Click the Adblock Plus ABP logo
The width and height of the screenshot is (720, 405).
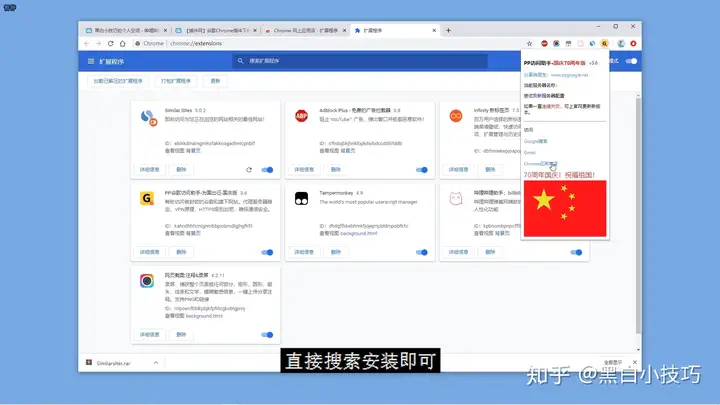coord(301,116)
